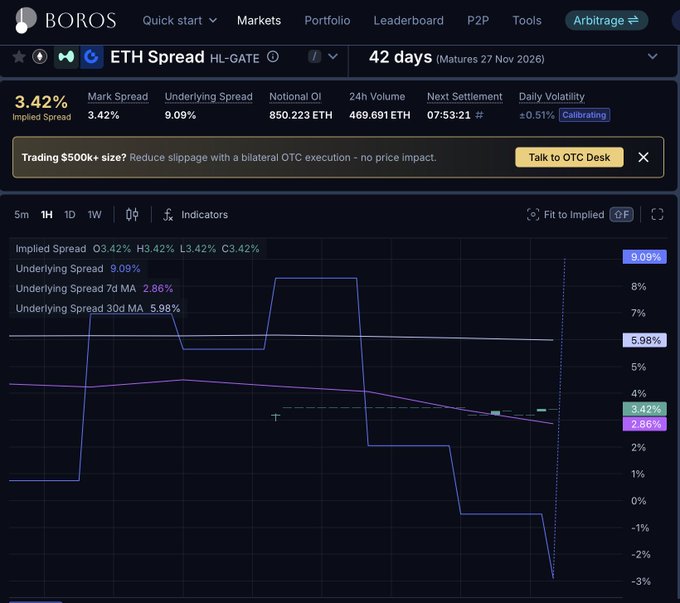Click the Underlying Spread 7d MA legend
The width and height of the screenshot is (680, 603).
coord(94,288)
